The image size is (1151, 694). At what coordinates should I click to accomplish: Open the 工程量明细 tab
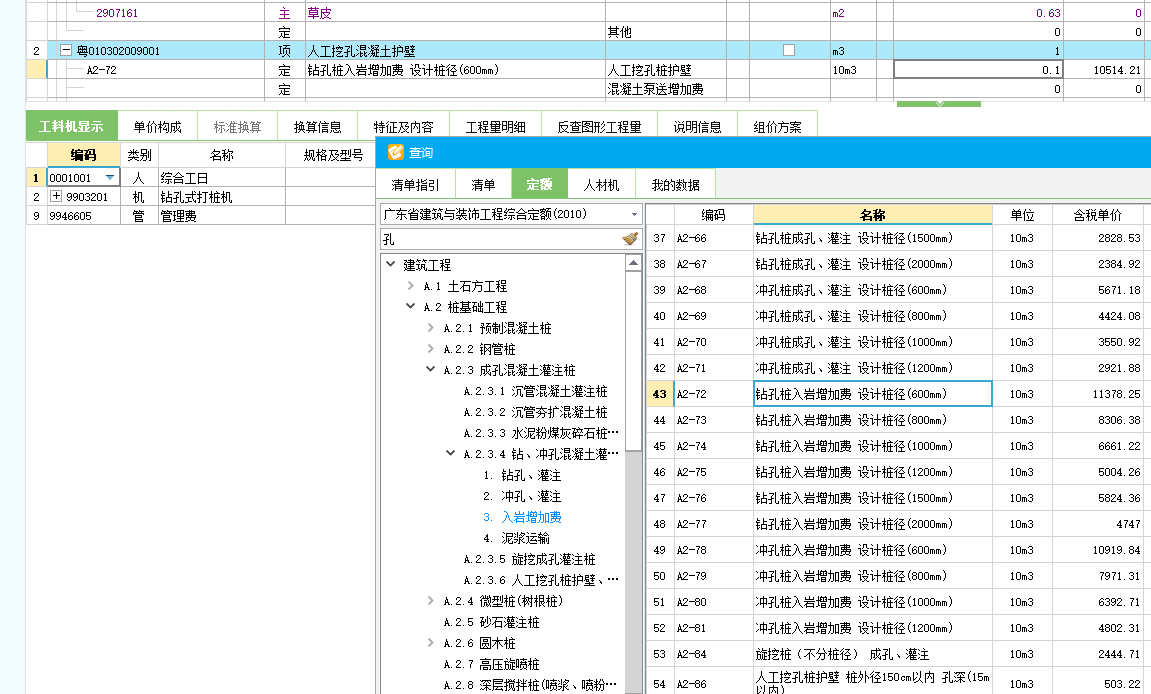tap(495, 126)
